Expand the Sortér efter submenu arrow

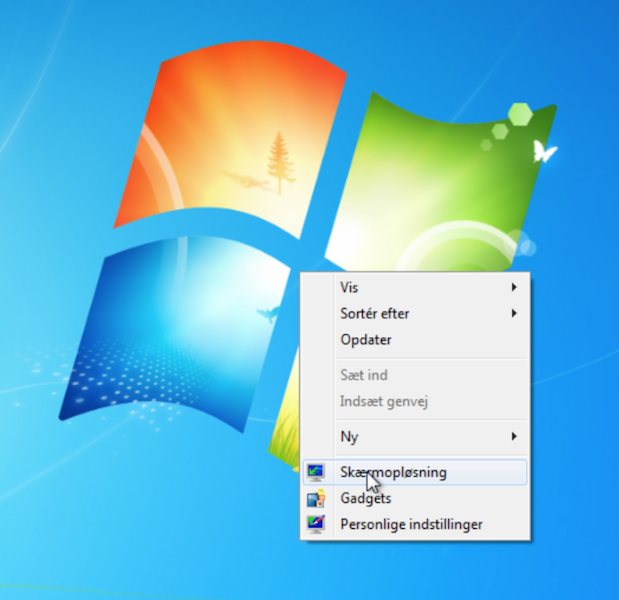(514, 313)
